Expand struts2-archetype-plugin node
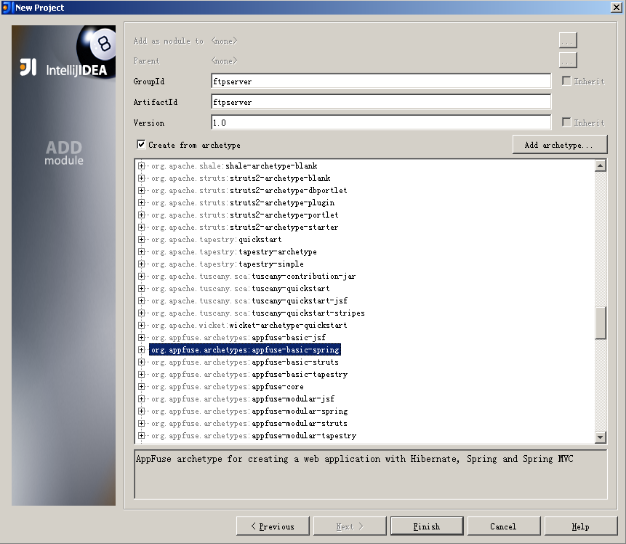Image resolution: width=626 pixels, height=544 pixels. tap(141, 203)
